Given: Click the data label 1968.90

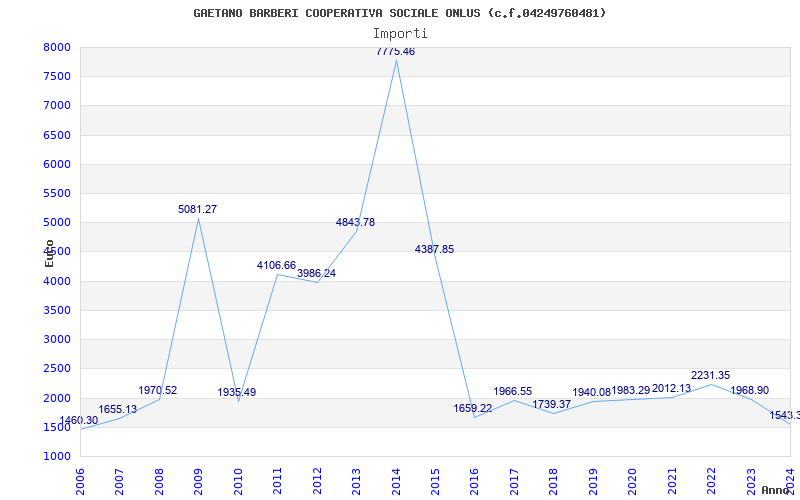Looking at the screenshot, I should (749, 390).
